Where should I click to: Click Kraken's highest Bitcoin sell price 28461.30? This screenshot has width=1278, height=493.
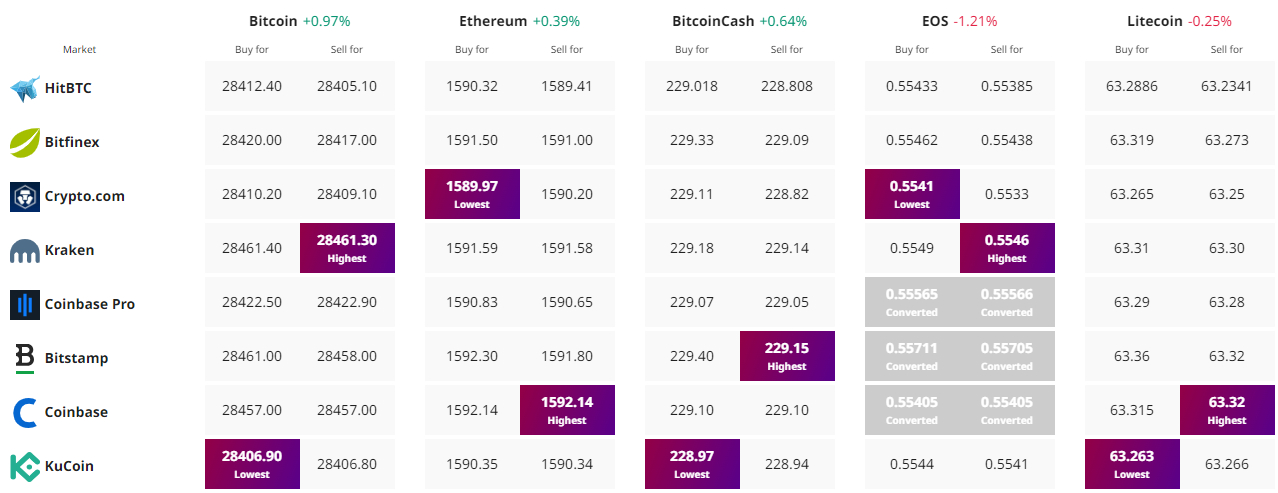[x=347, y=248]
